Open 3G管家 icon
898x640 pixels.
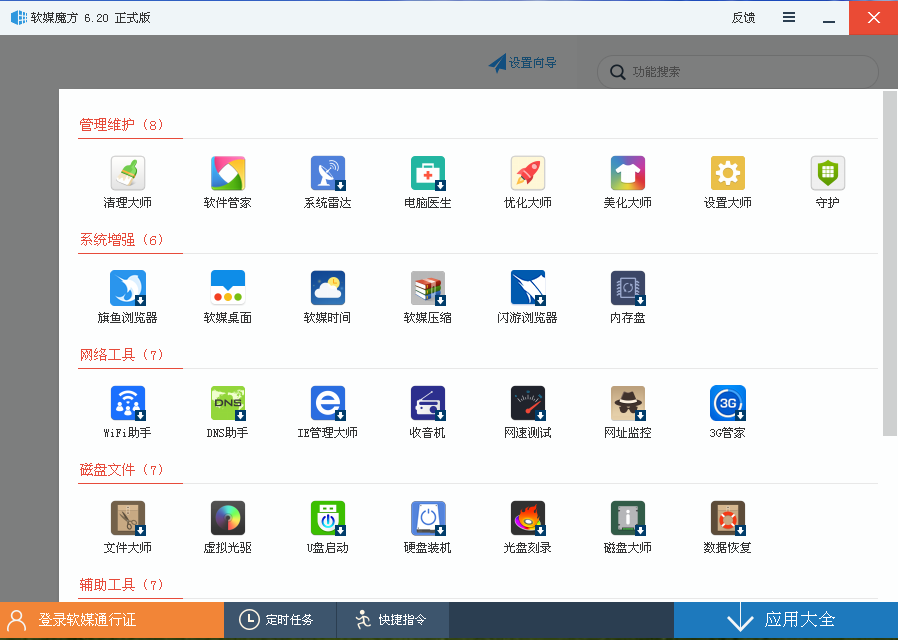[727, 413]
